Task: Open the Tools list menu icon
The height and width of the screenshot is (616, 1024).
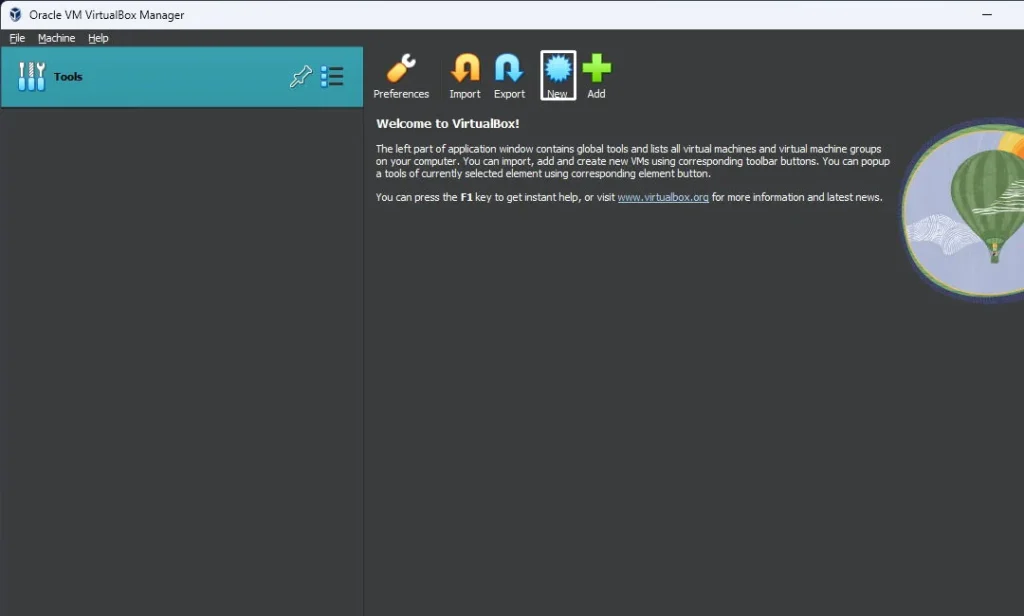Action: coord(332,76)
